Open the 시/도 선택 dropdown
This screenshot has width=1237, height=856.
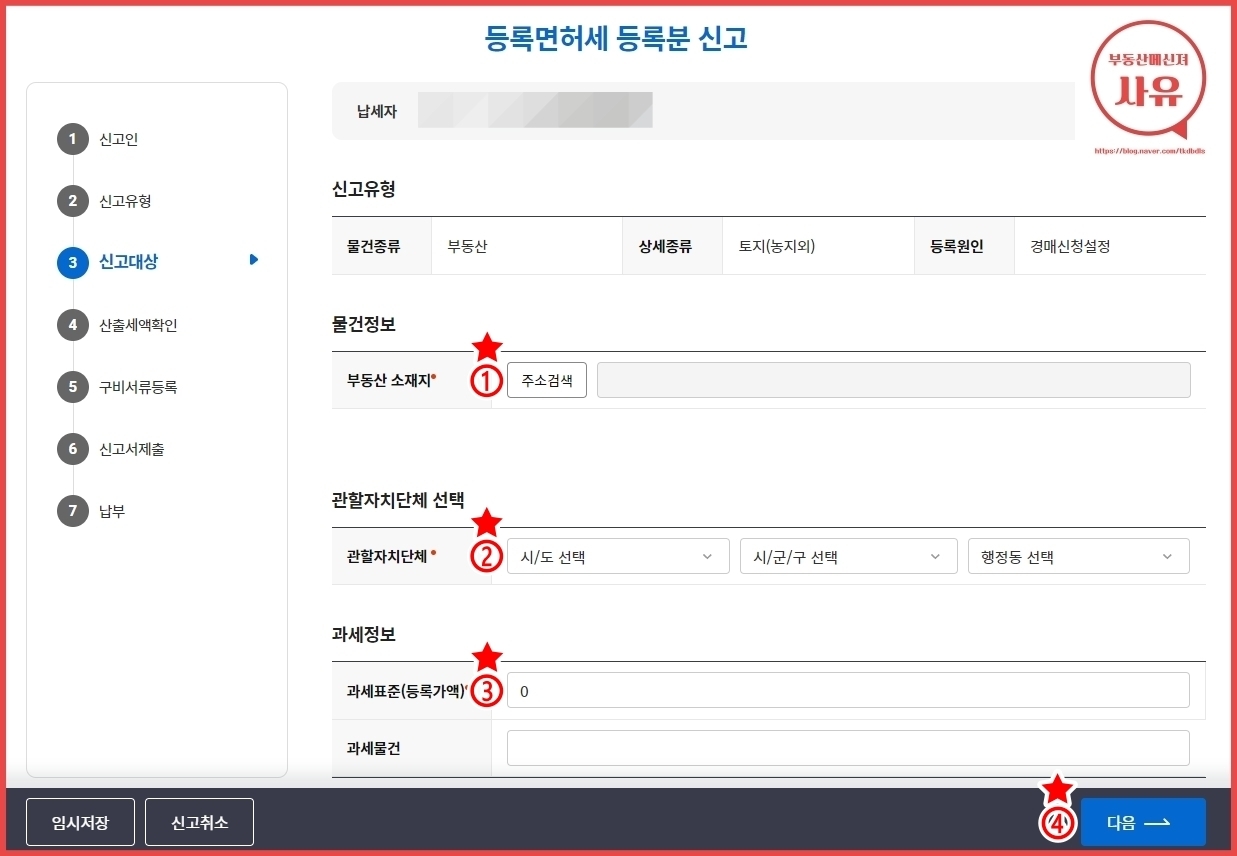tap(618, 556)
